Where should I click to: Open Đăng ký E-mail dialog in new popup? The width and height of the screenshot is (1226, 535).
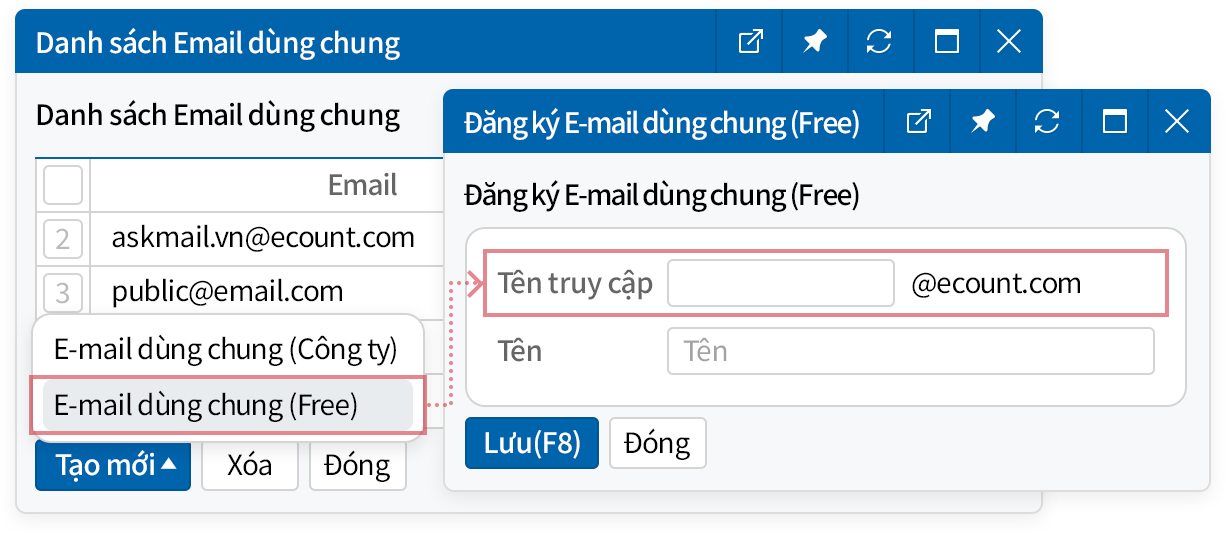tap(918, 122)
